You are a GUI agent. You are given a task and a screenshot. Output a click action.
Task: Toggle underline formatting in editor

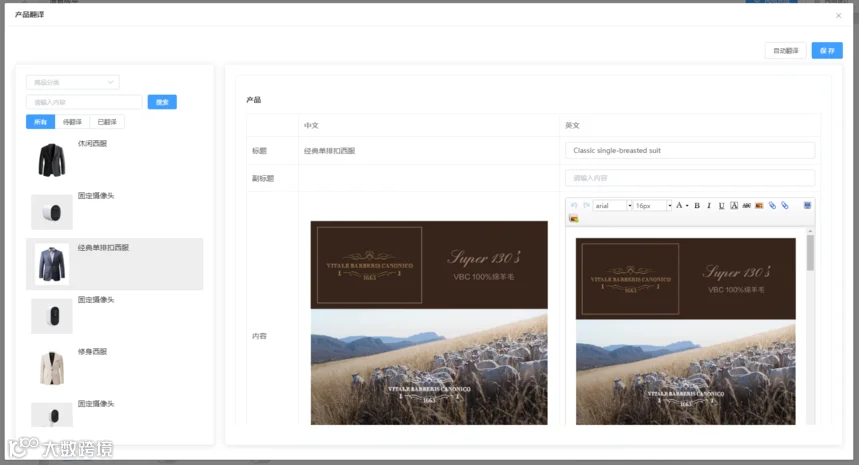(721, 205)
